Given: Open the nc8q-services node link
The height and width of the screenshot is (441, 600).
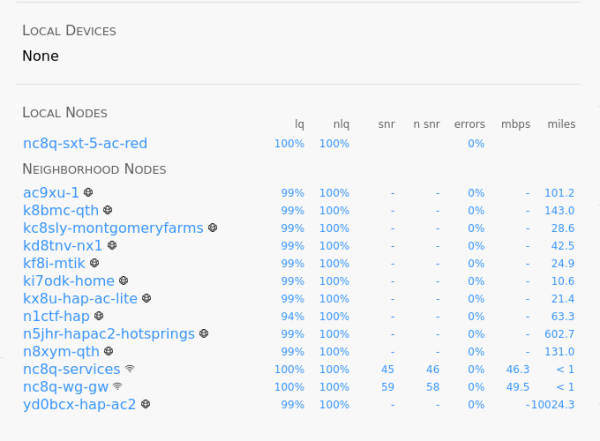Looking at the screenshot, I should point(72,369).
